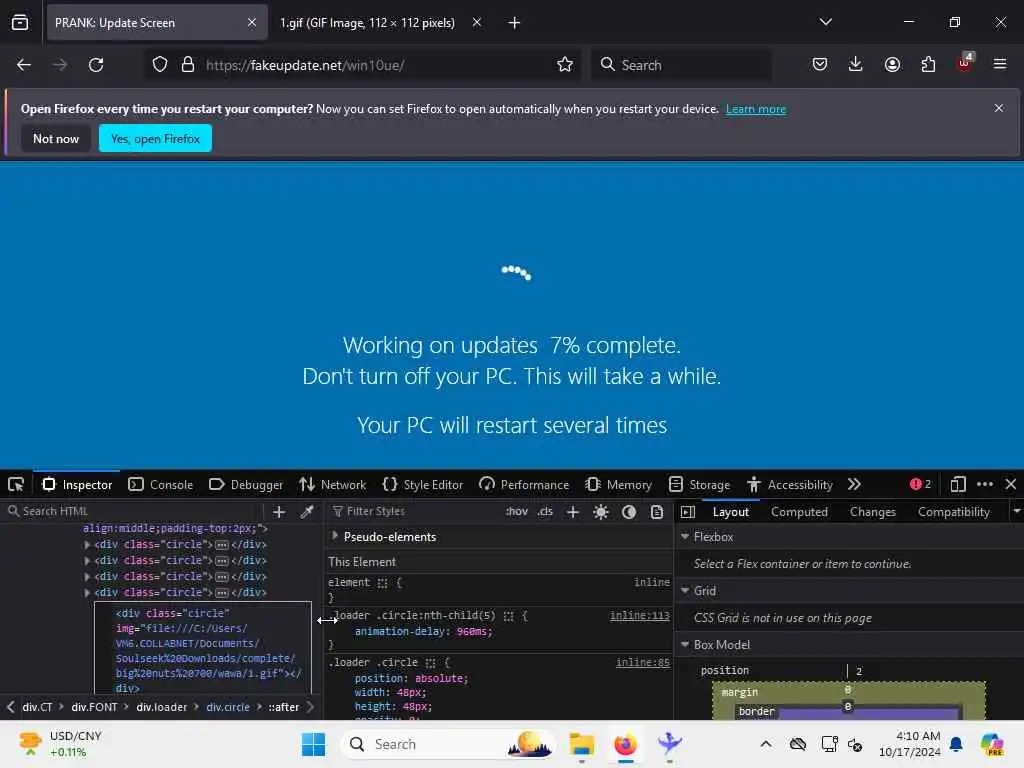Image resolution: width=1024 pixels, height=768 pixels.
Task: Open the Pocket save icon
Action: (820, 64)
